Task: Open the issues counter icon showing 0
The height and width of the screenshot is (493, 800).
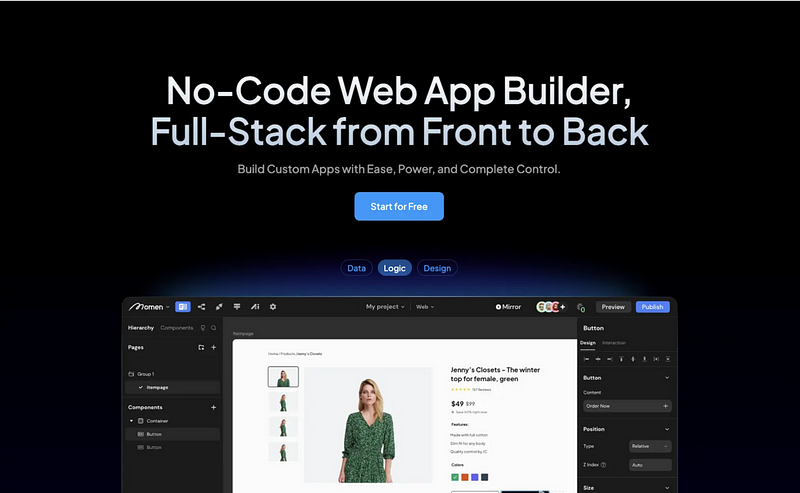Action: pos(581,307)
